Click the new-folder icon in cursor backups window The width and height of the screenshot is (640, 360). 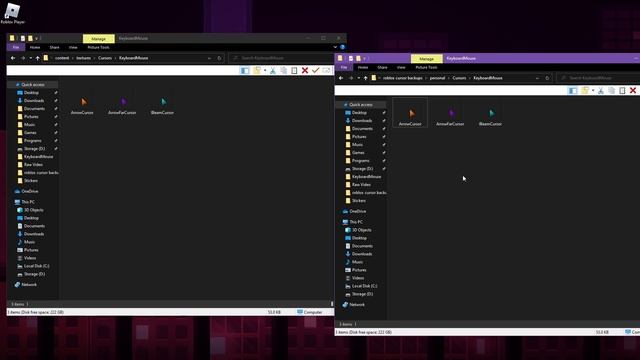[585, 91]
